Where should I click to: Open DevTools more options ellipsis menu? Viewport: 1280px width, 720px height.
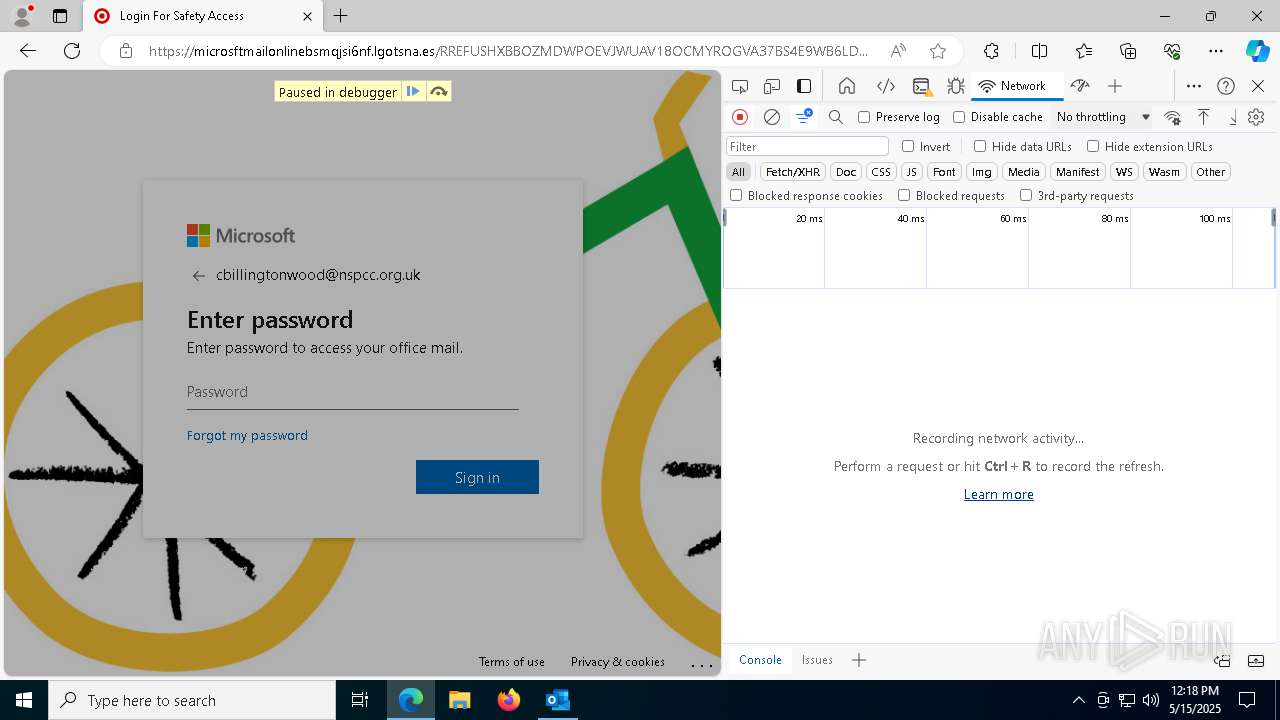(x=1194, y=86)
